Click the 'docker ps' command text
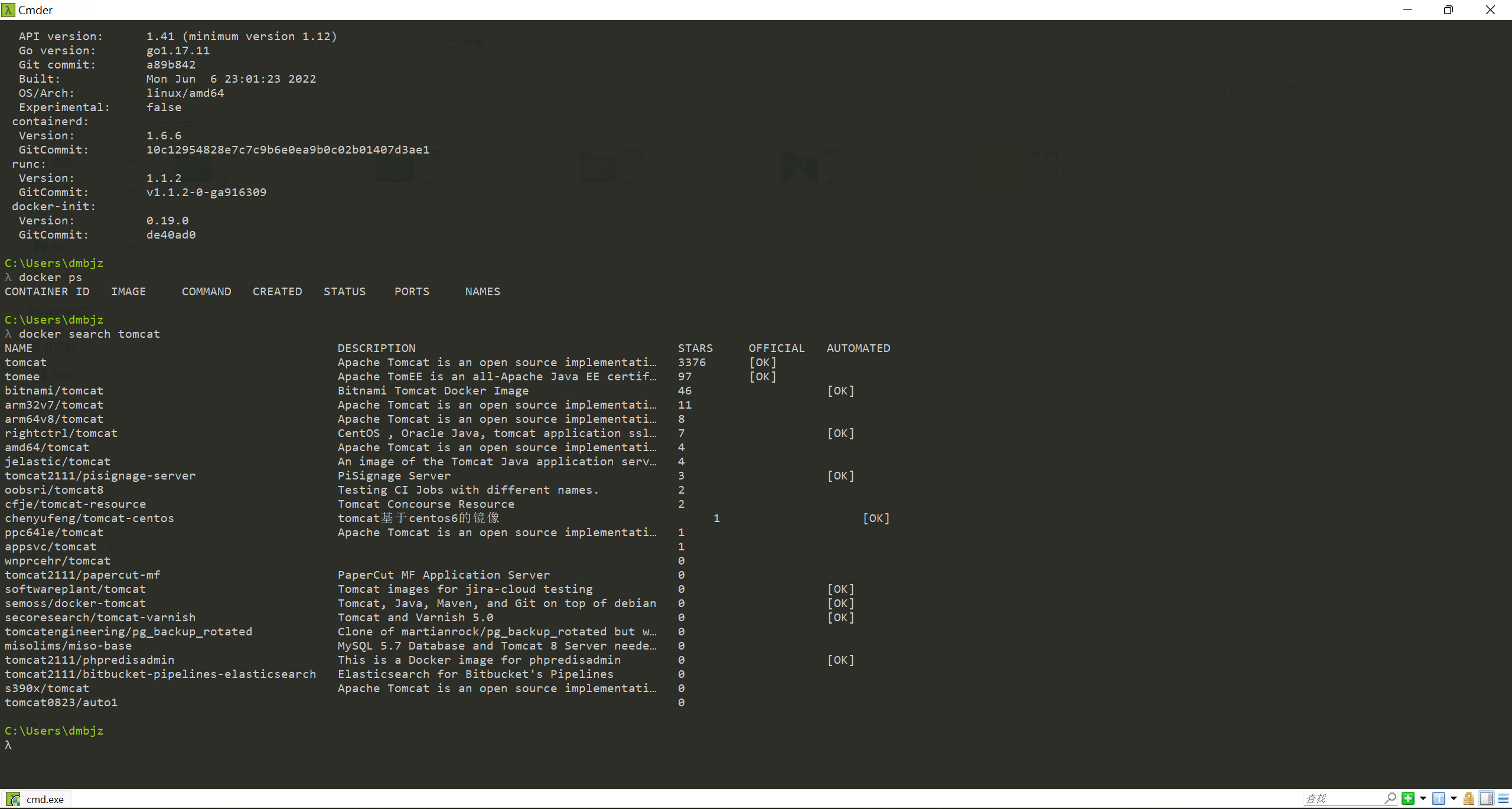This screenshot has width=1512, height=809. 50,278
